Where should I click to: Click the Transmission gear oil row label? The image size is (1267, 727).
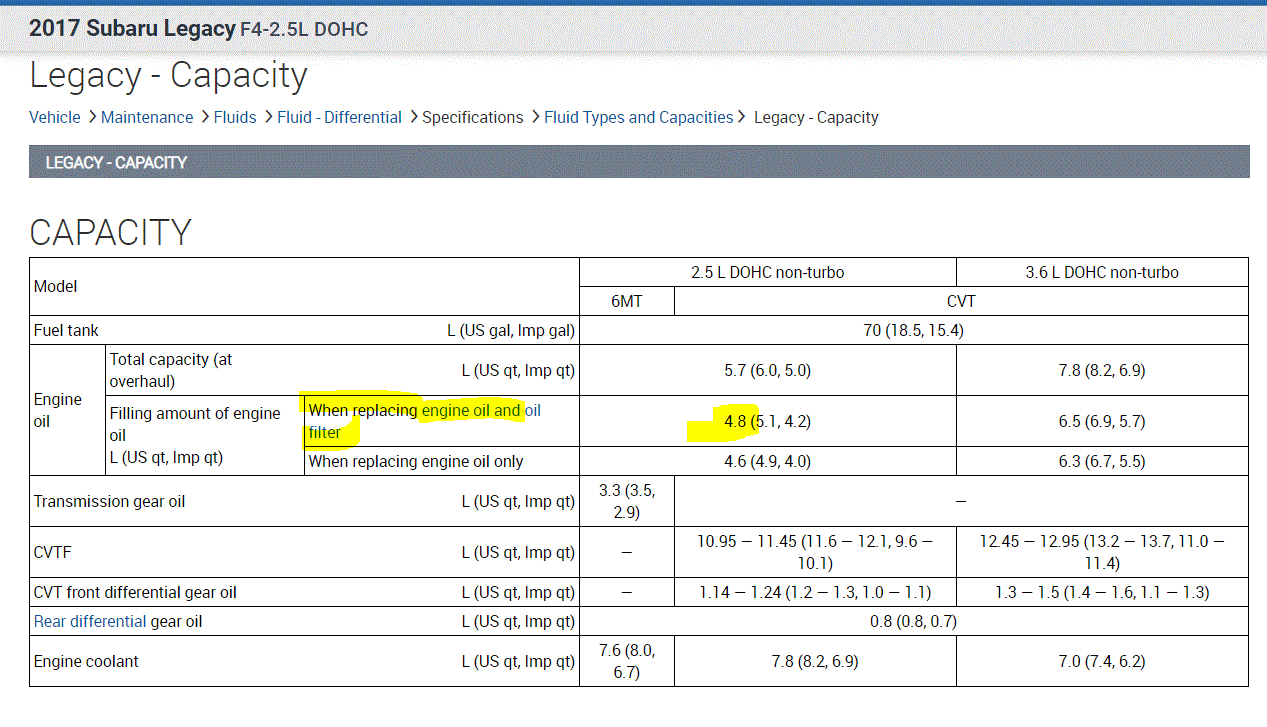click(x=109, y=501)
